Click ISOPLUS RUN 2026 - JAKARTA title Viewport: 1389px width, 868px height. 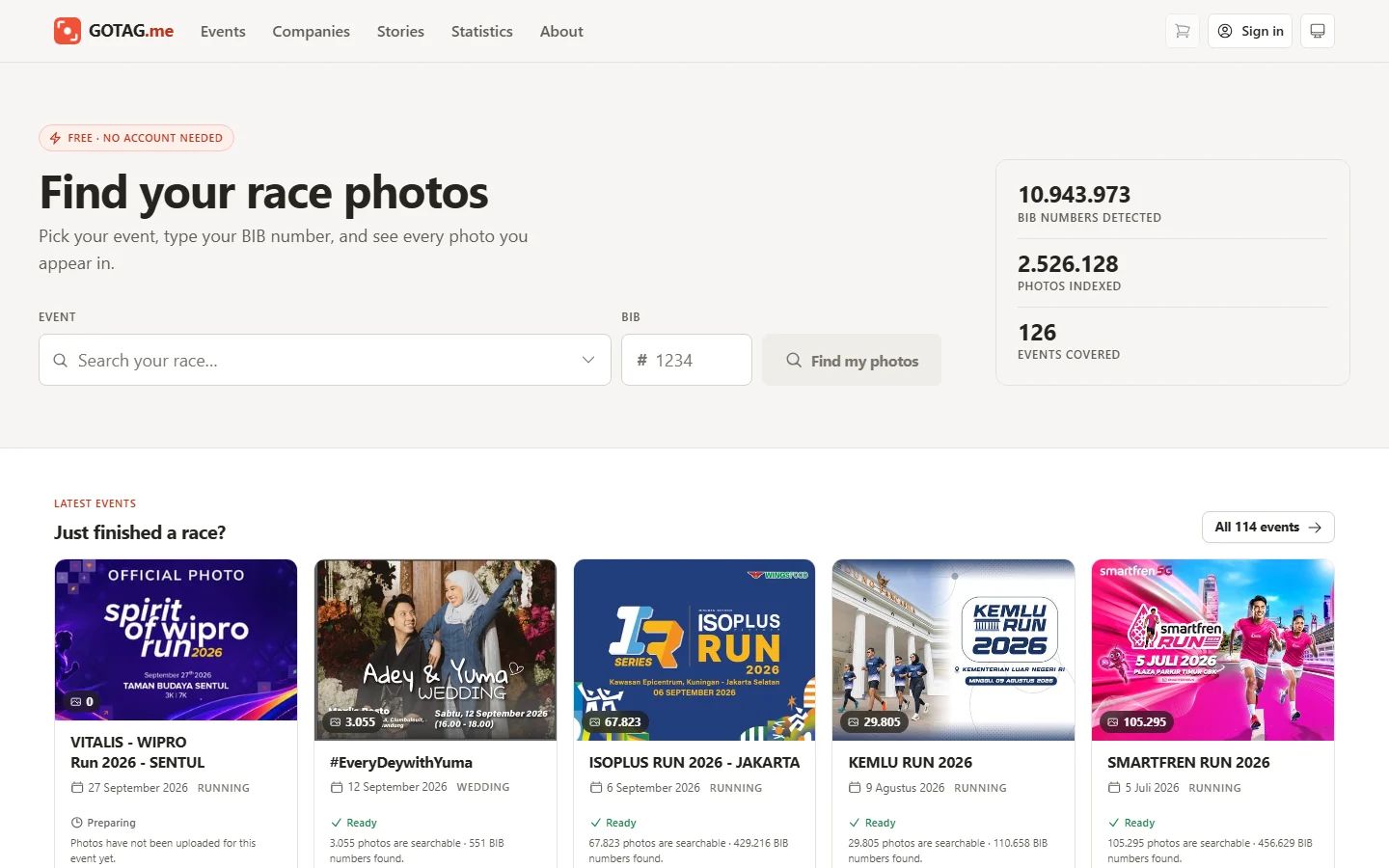694,762
